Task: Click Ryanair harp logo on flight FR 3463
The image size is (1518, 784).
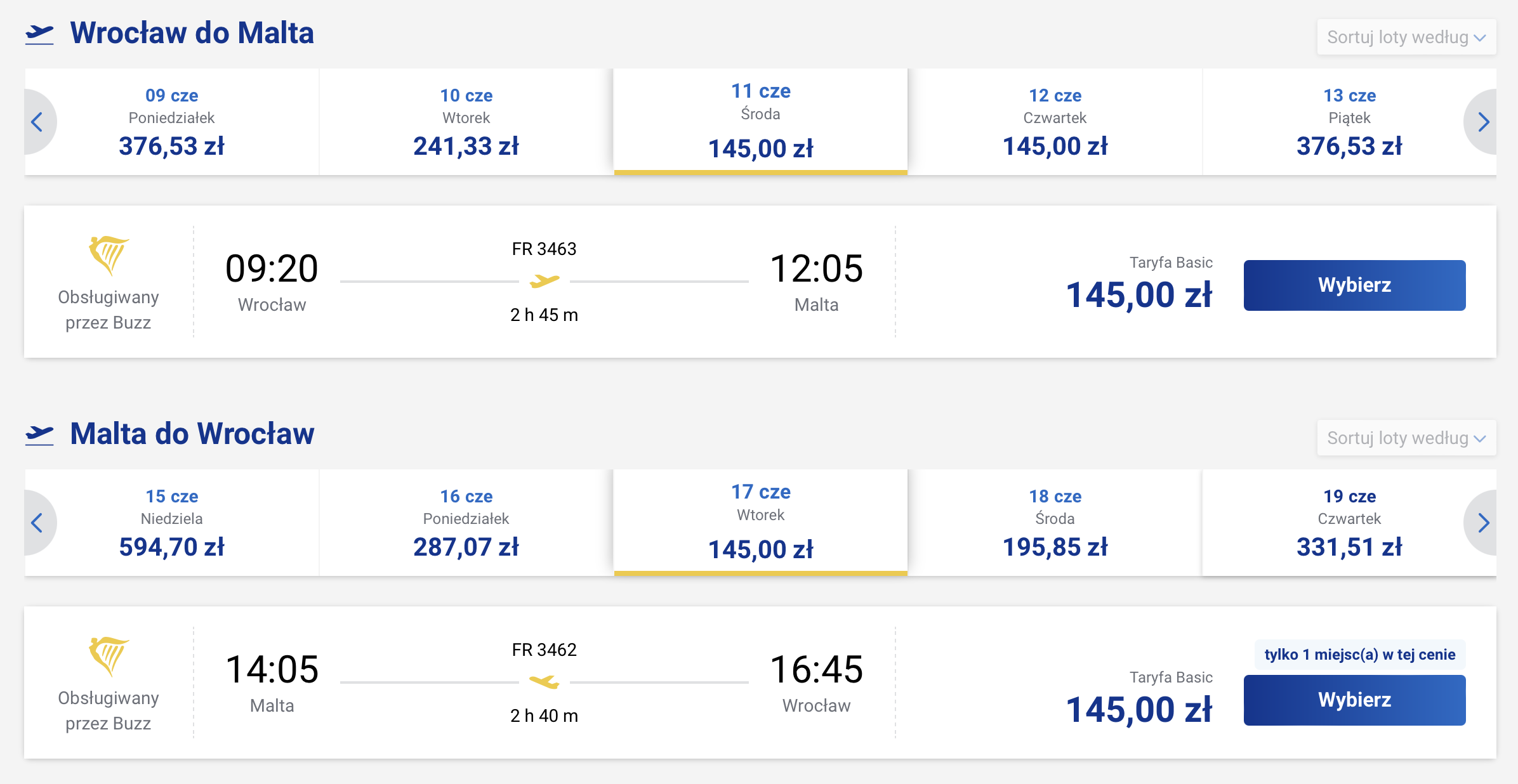Action: pos(109,256)
